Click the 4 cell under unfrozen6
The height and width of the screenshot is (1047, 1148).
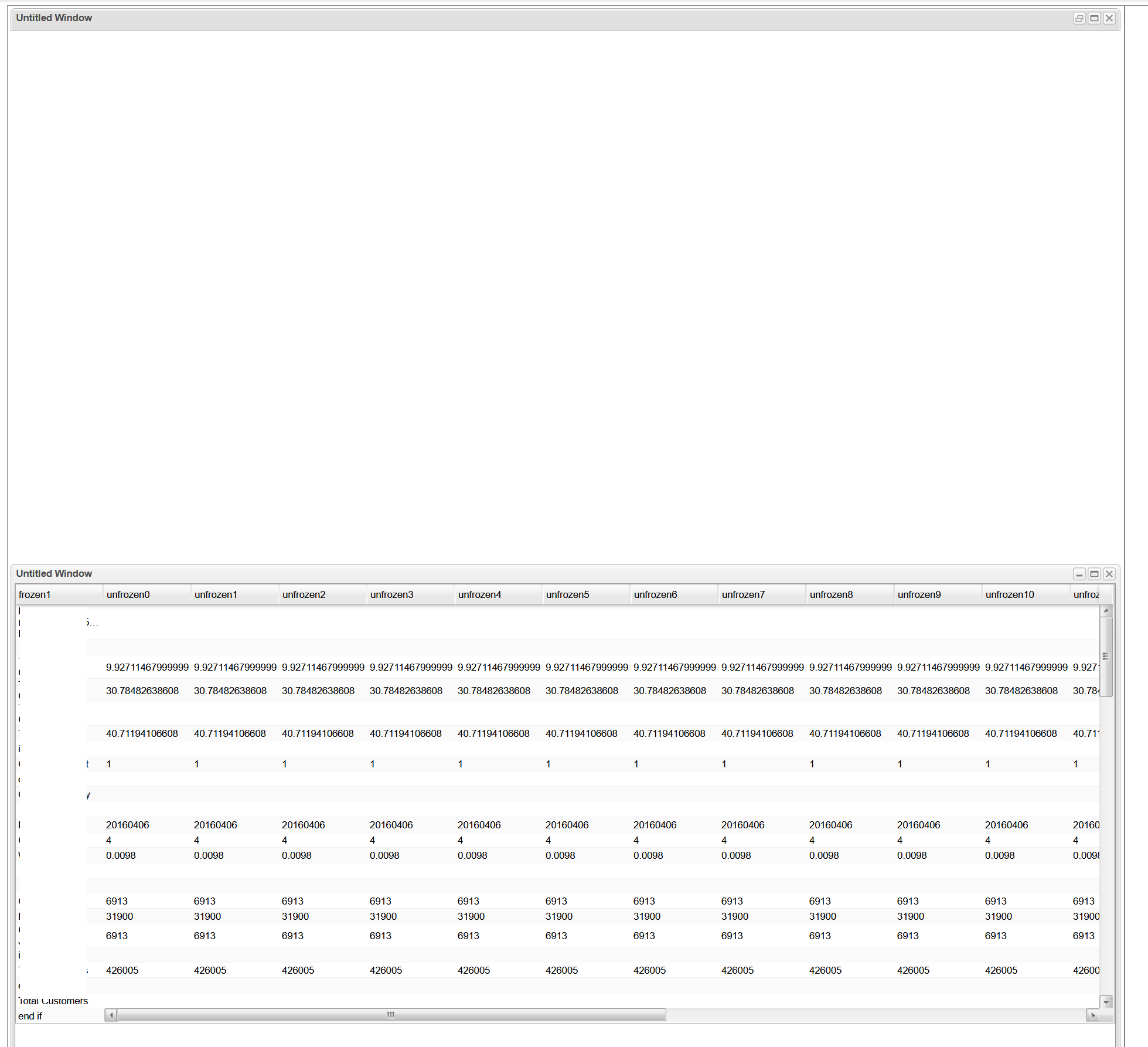675,840
